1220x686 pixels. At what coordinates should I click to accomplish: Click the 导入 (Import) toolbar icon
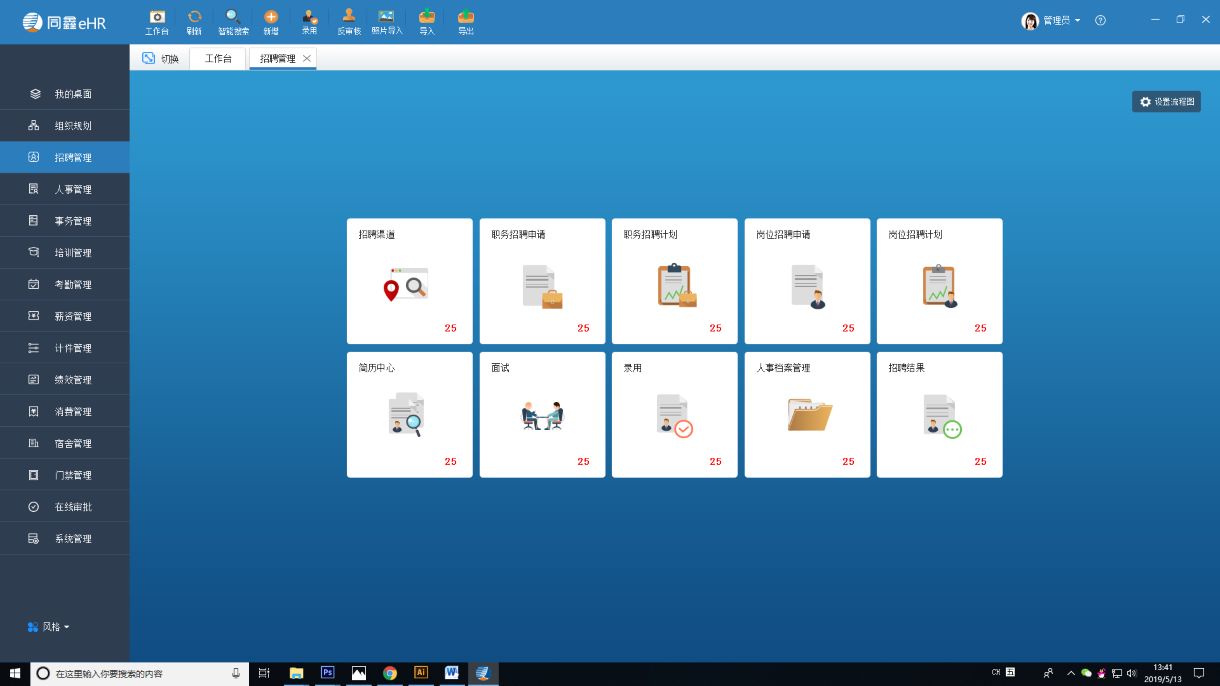coord(427,22)
